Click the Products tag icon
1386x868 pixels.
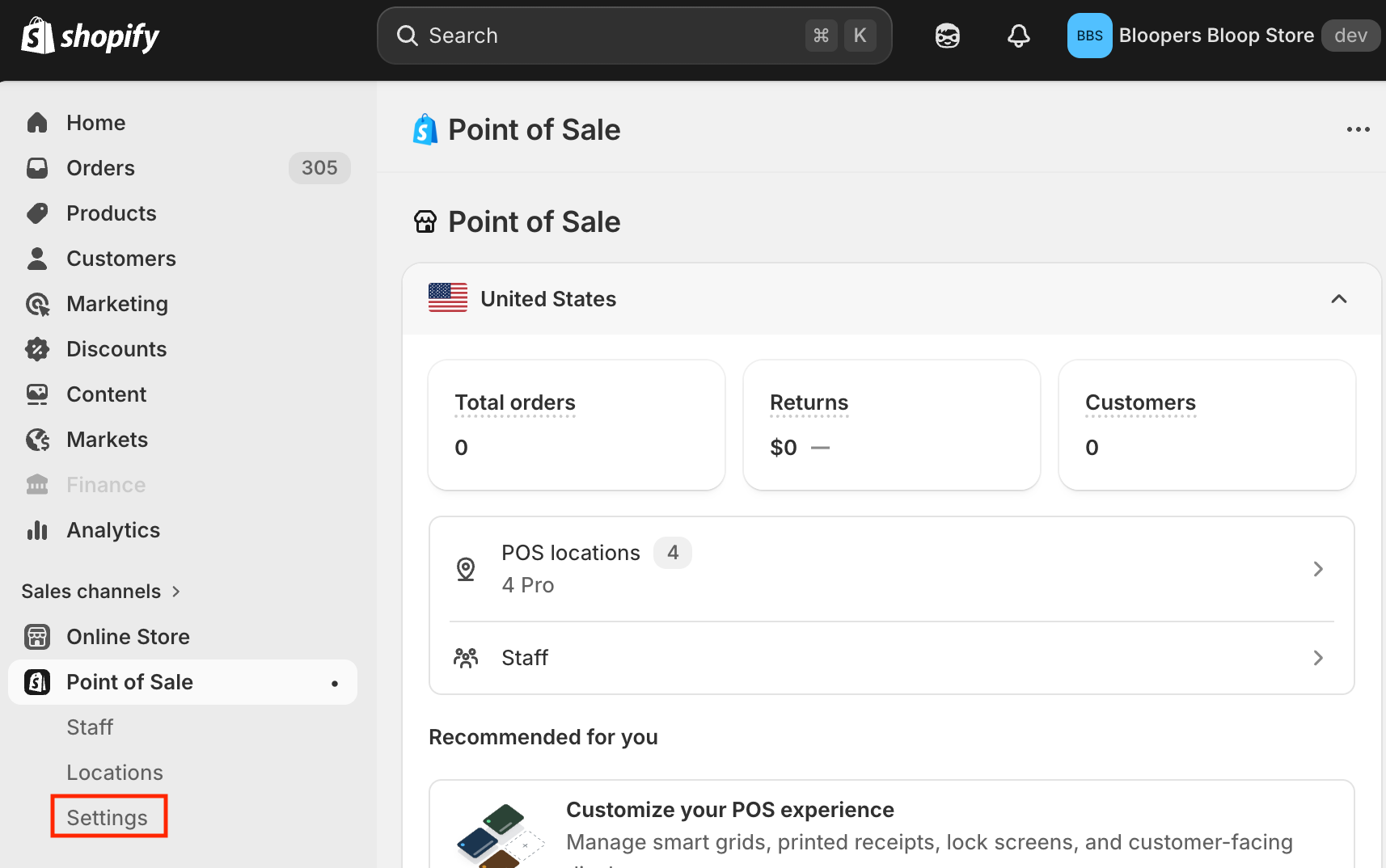[x=37, y=213]
